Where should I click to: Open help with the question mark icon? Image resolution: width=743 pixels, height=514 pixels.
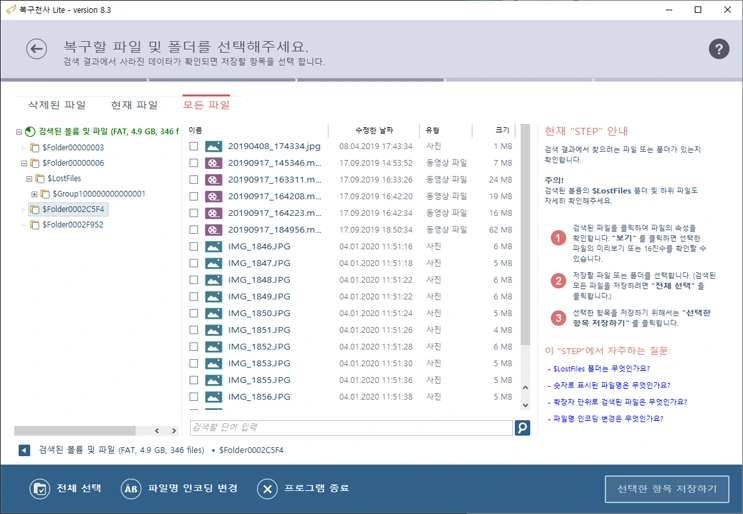[718, 48]
